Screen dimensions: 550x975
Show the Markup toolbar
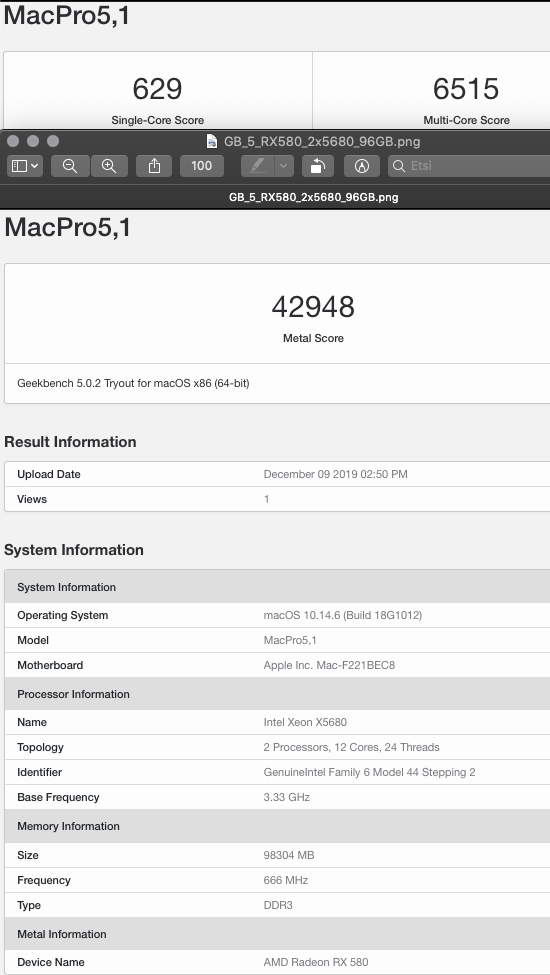[x=362, y=166]
